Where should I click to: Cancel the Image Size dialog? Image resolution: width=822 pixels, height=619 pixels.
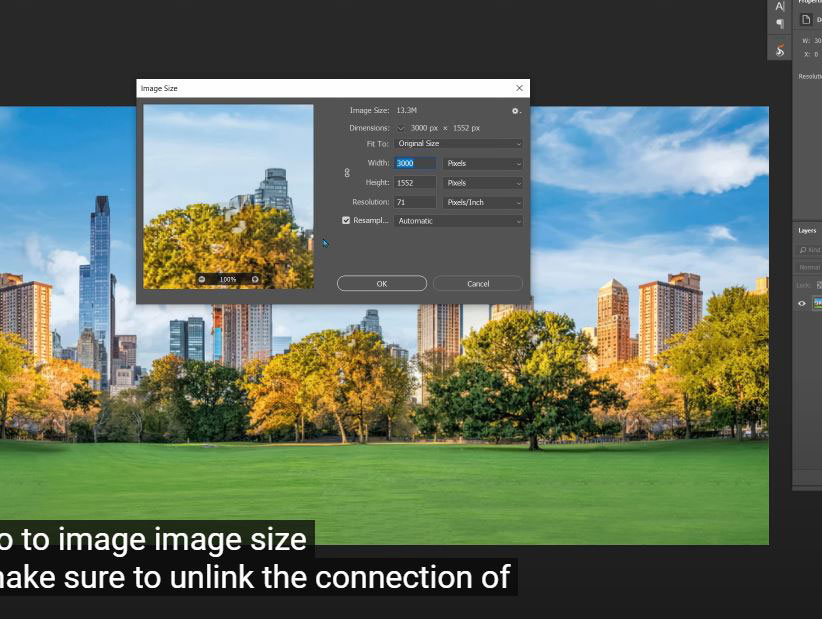tap(478, 284)
